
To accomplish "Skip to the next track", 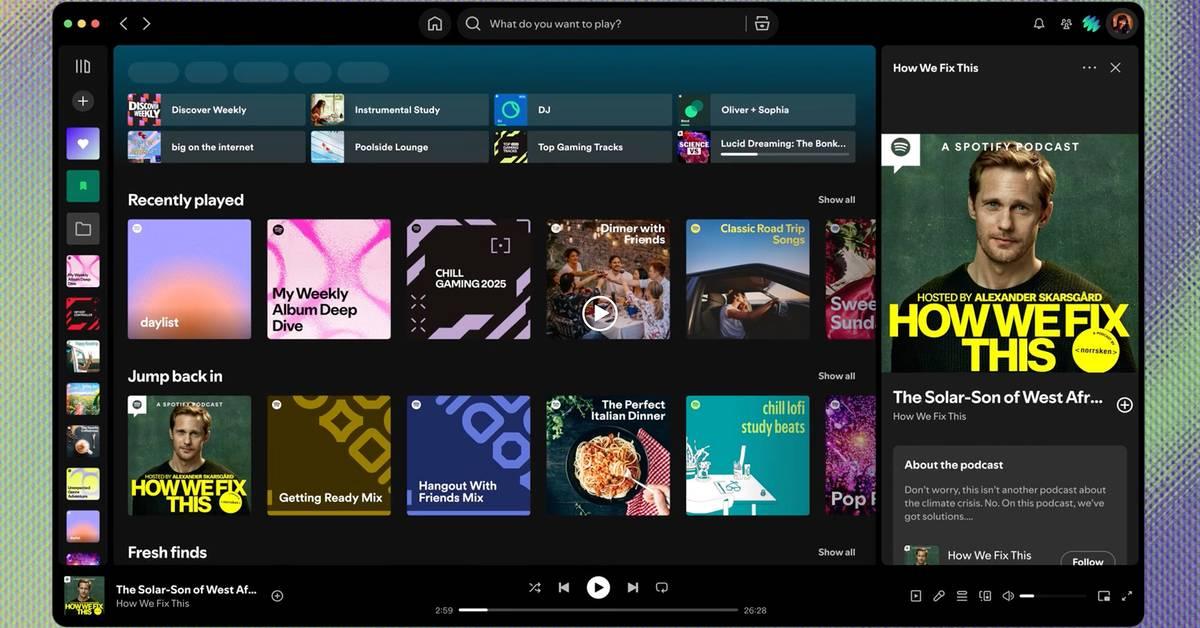I will point(632,587).
